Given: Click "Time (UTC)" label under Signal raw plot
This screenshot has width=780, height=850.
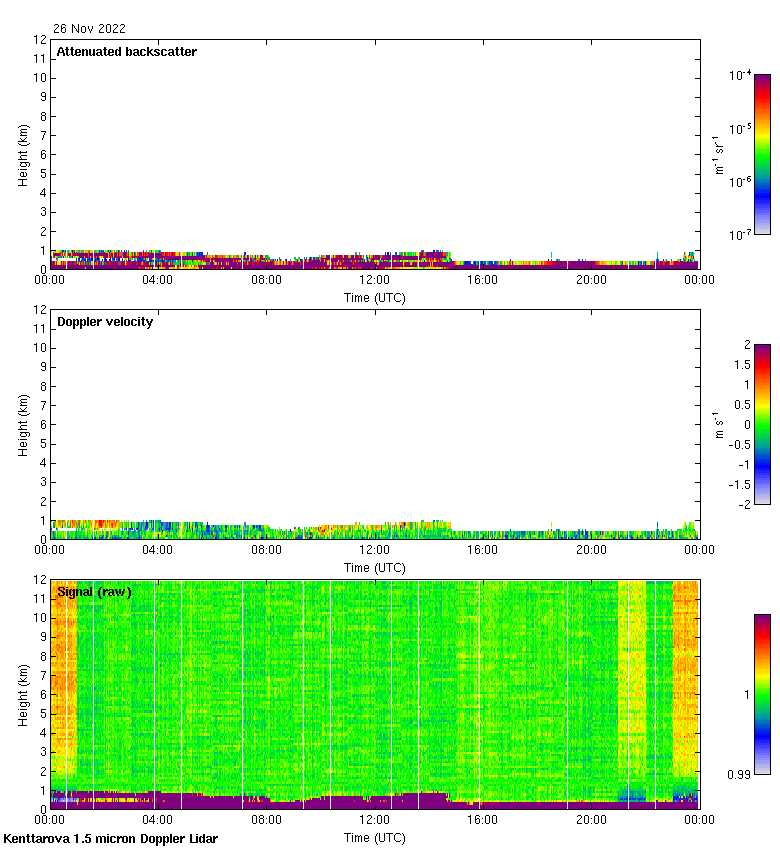Looking at the screenshot, I should click(x=374, y=837).
